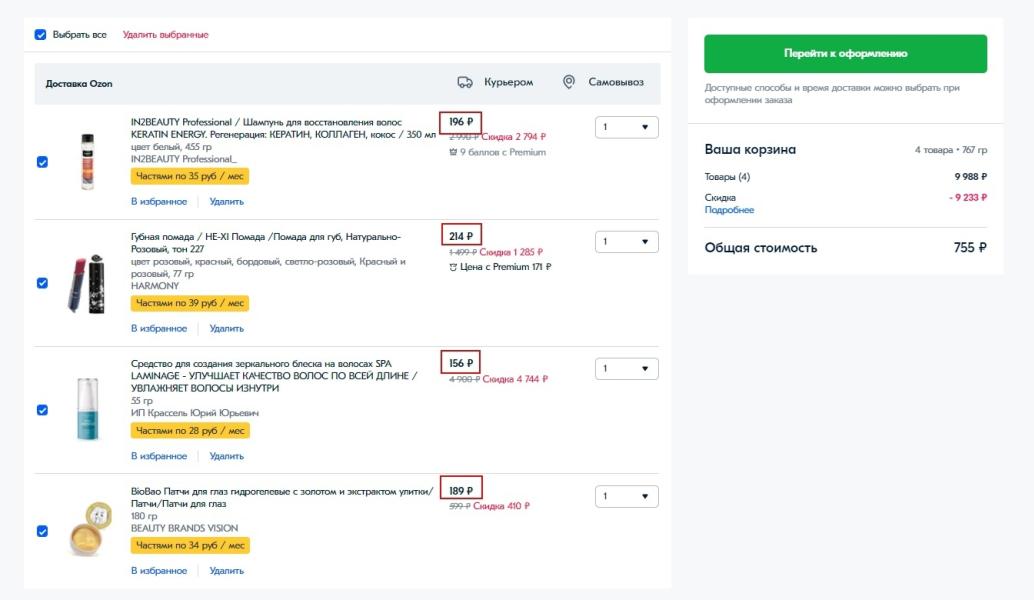Viewport: 1034px width, 600px height.
Task: Uncheck the HARMONY lipstick item checkbox
Action: coord(42,283)
